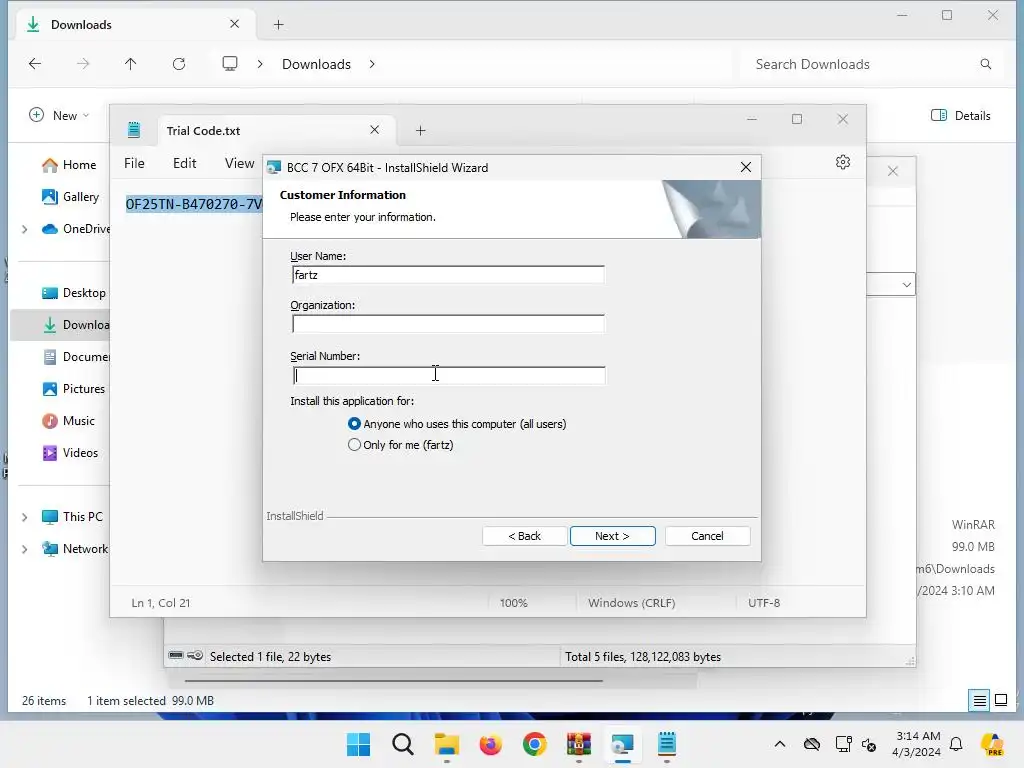Go forward in File Explorer
This screenshot has height=768, width=1024.
[83, 63]
